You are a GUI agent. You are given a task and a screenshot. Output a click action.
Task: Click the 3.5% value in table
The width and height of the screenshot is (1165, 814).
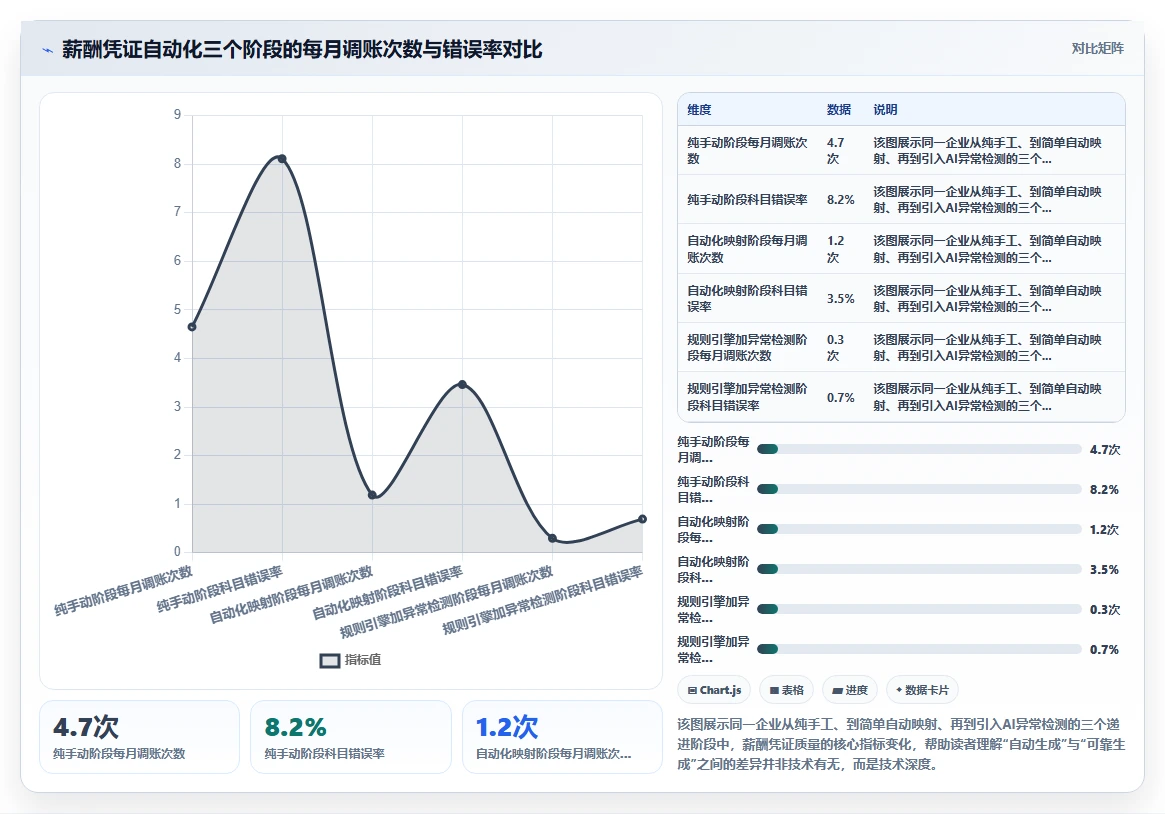pyautogui.click(x=841, y=299)
